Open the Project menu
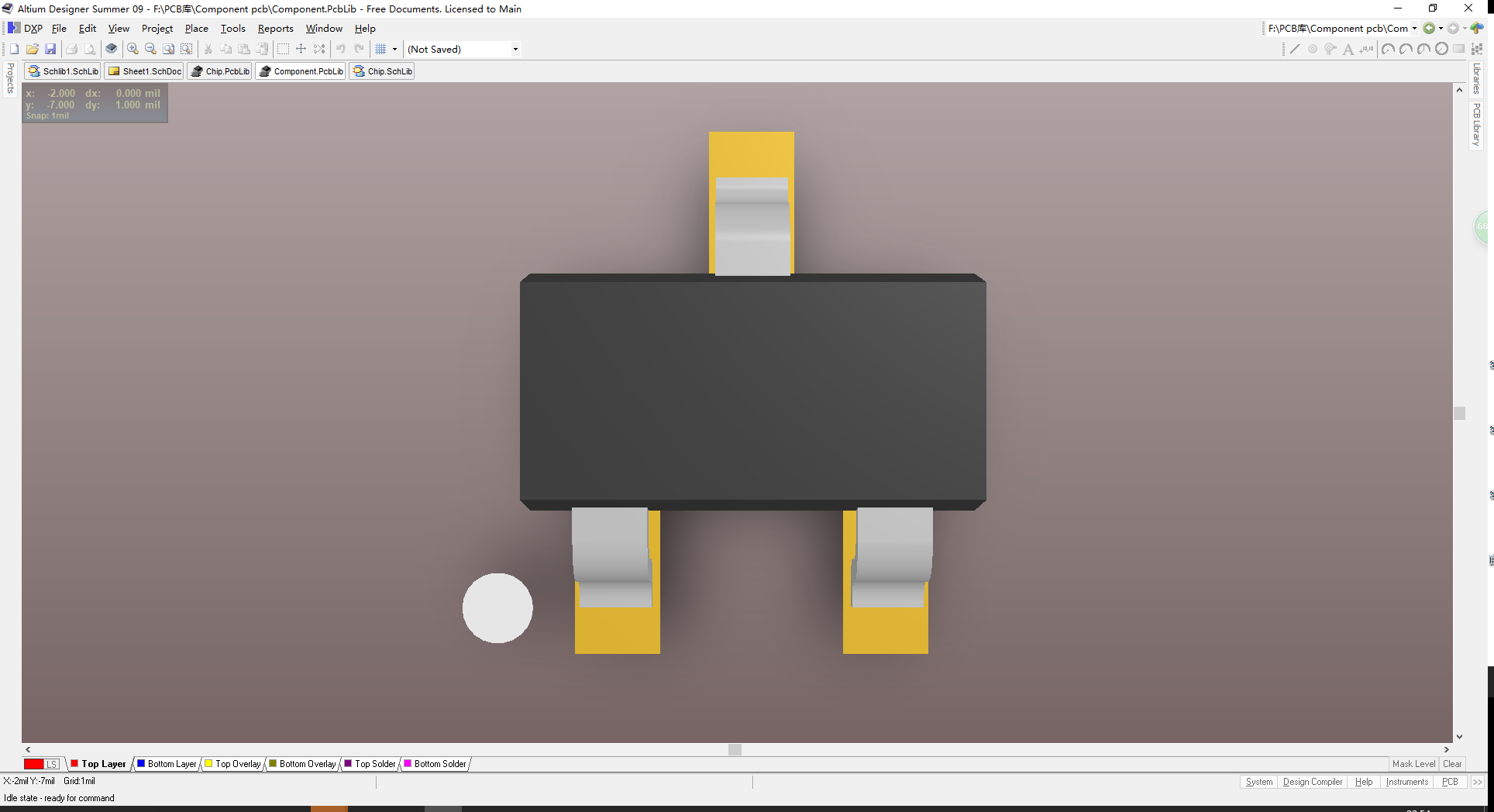Screen dimensions: 1494x812 157,29
